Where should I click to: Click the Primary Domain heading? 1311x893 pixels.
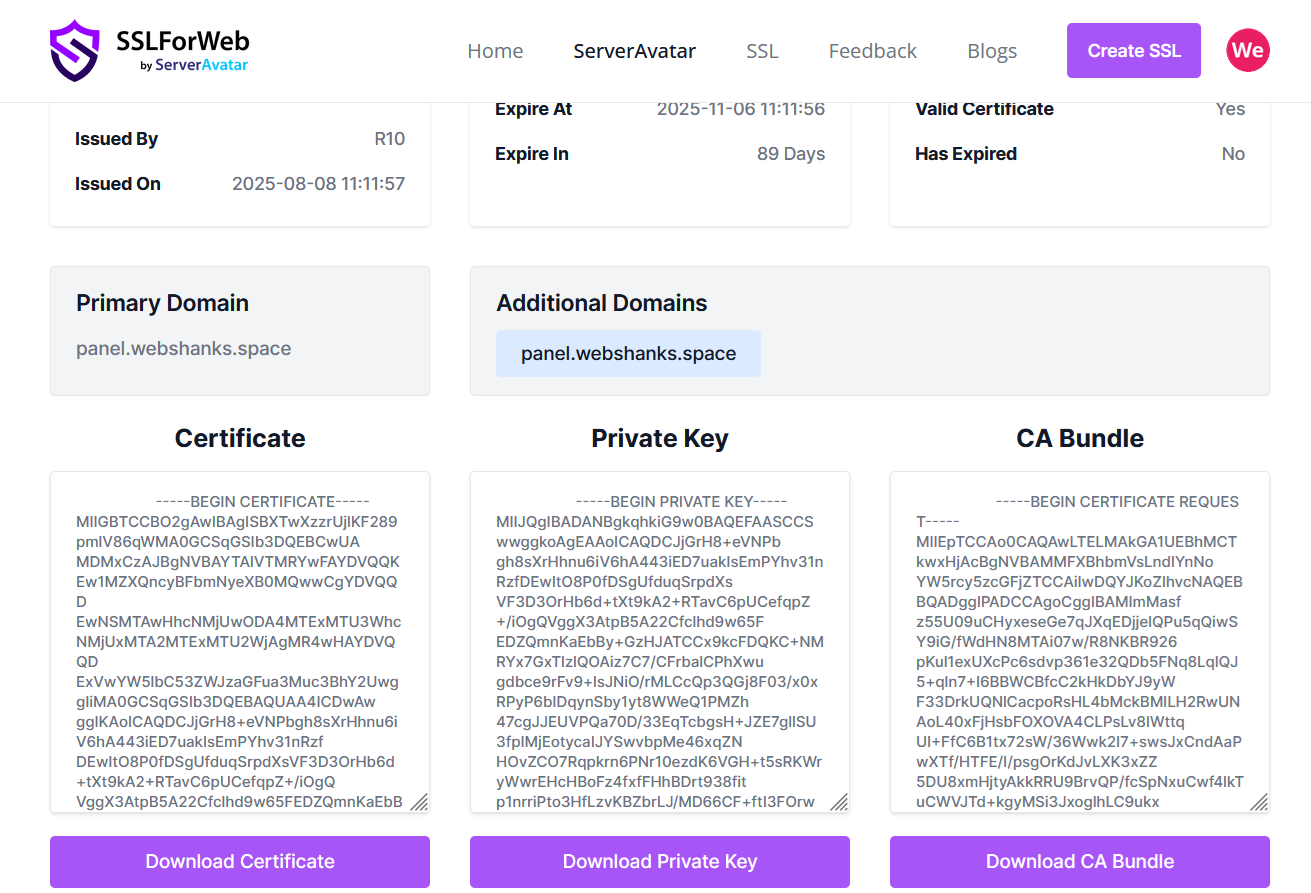(x=162, y=303)
